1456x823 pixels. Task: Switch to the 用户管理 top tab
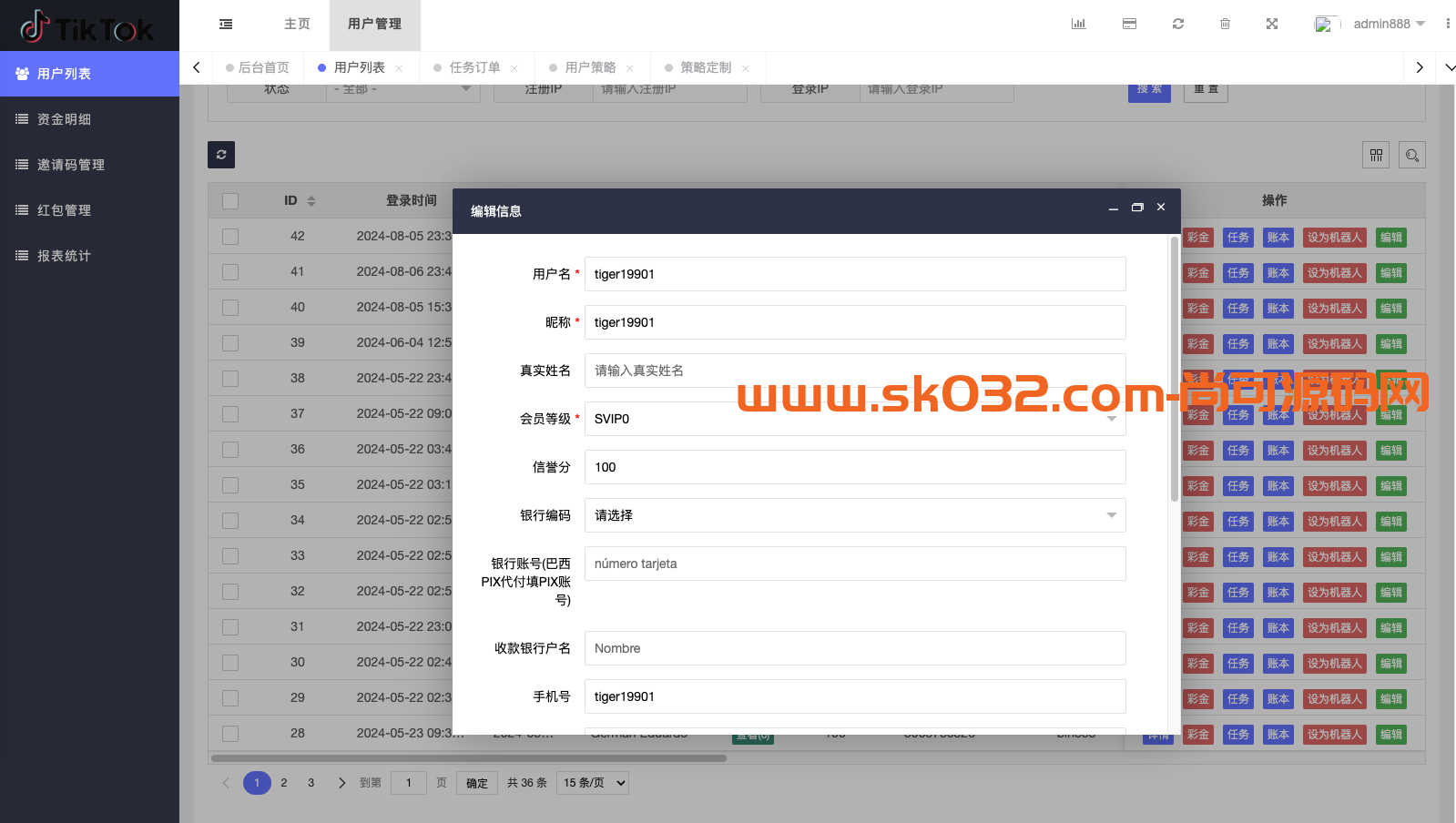(374, 25)
